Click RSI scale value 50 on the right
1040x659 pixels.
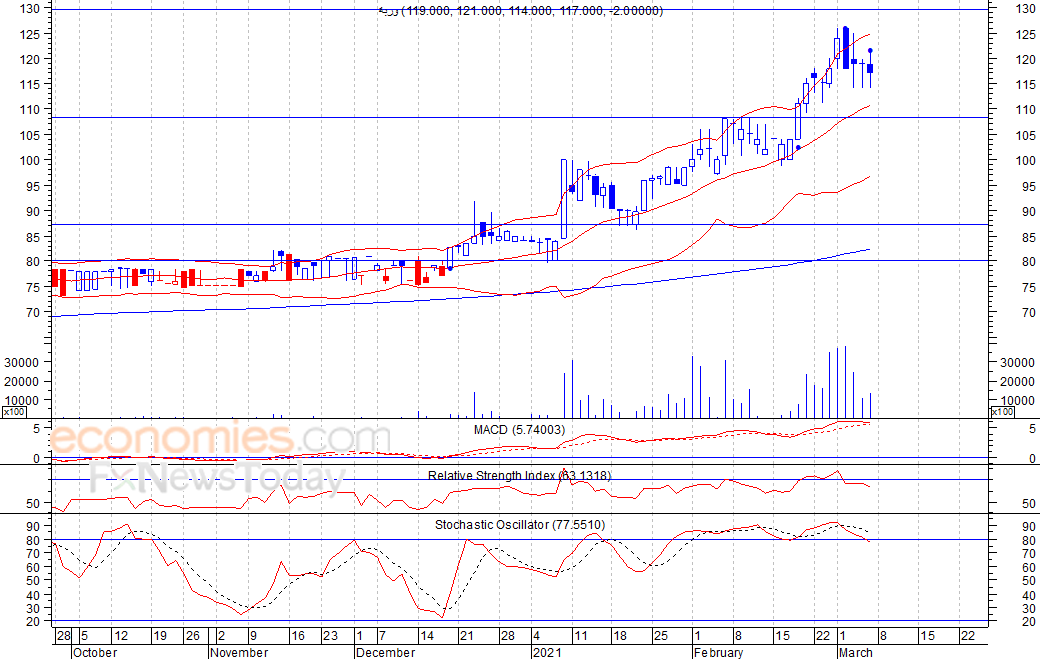click(1029, 503)
